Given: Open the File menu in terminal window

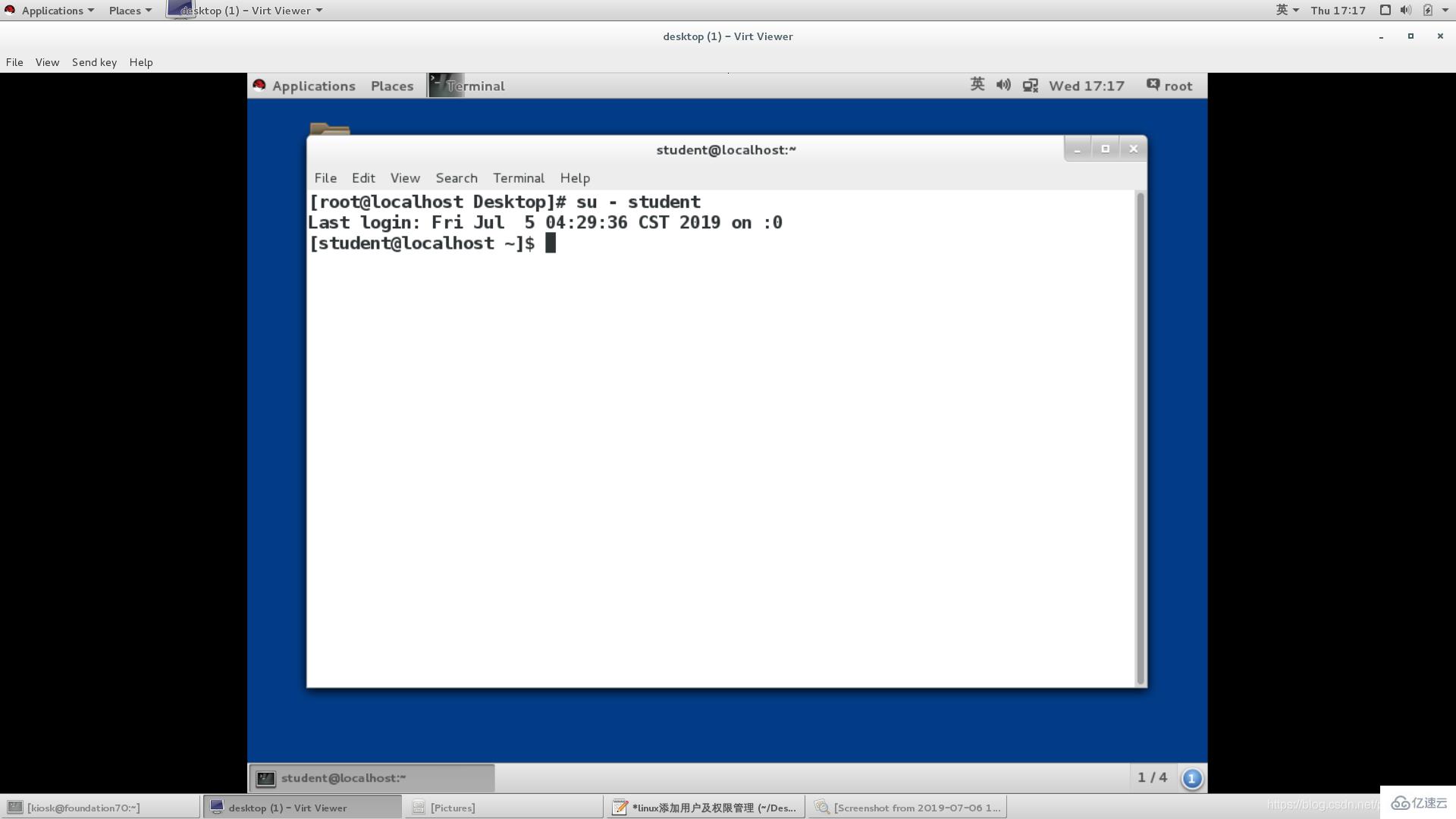Looking at the screenshot, I should pyautogui.click(x=325, y=177).
